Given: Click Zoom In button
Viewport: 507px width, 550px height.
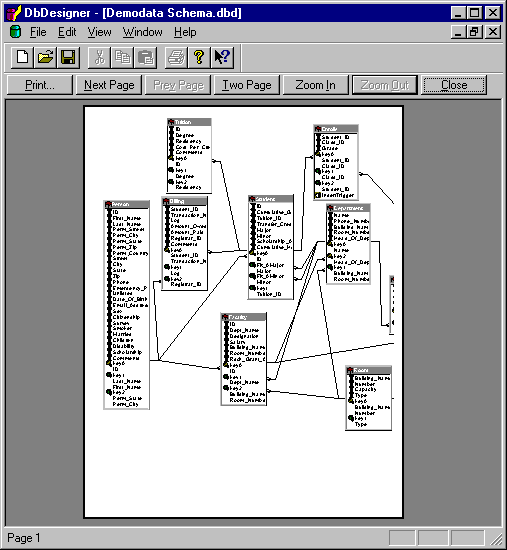Looking at the screenshot, I should pos(316,85).
